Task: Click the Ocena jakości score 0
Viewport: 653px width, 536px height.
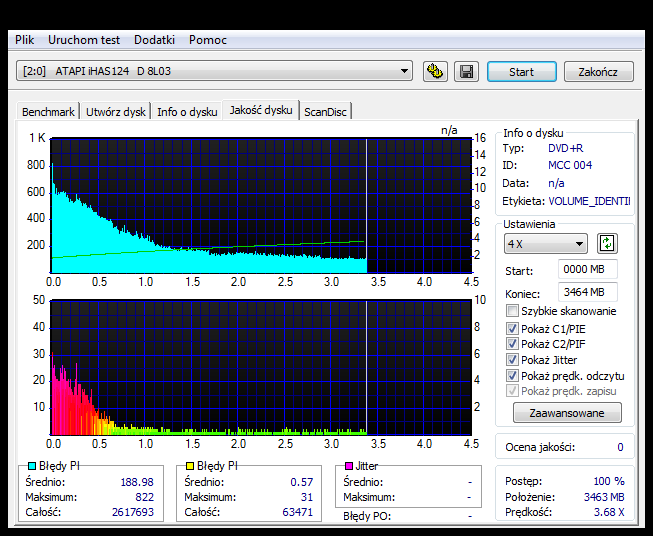Action: click(620, 447)
